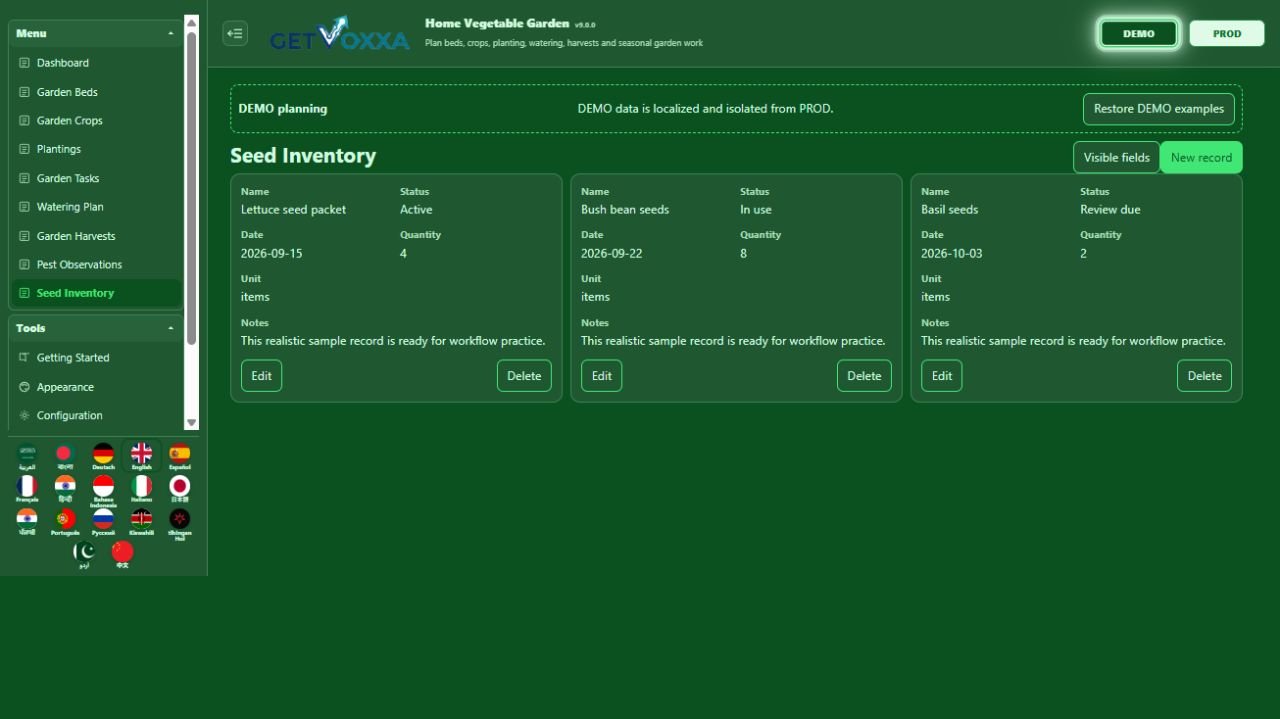Image resolution: width=1280 pixels, height=719 pixels.
Task: Click the sidebar scrollbar down arrow
Action: [192, 423]
